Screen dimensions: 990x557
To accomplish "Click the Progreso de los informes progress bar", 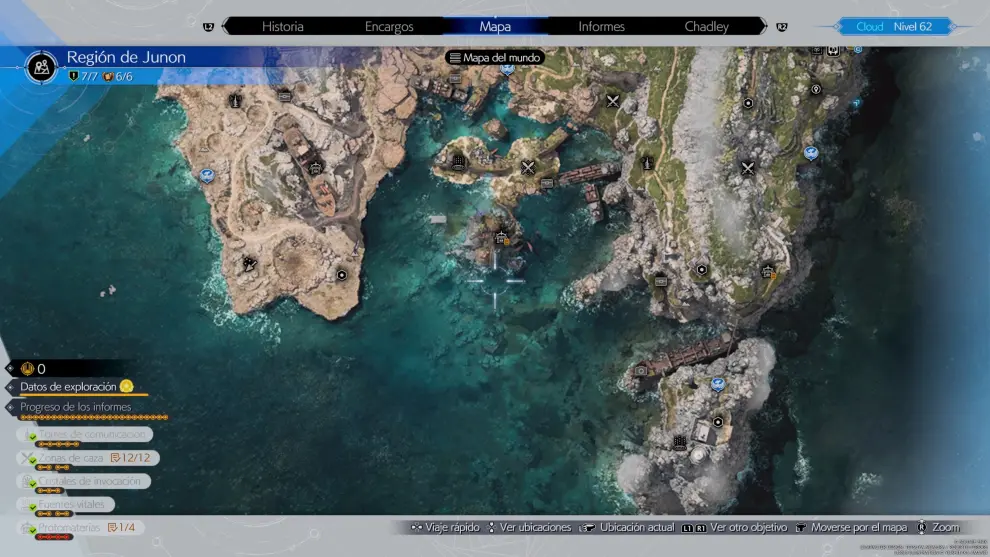I will point(95,418).
